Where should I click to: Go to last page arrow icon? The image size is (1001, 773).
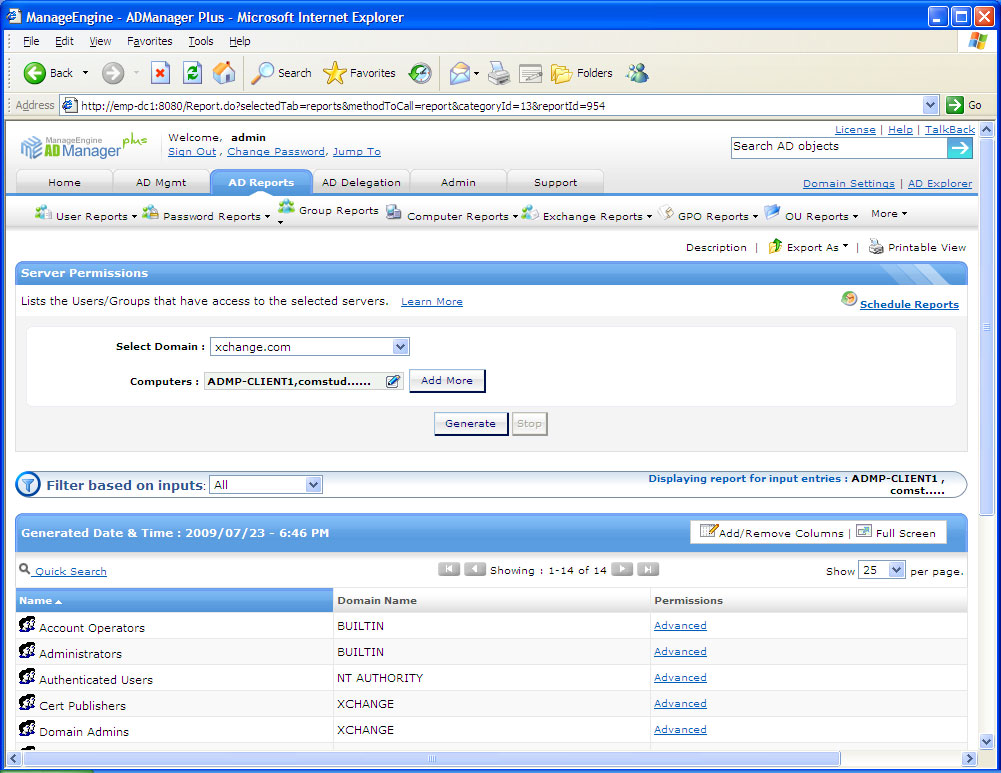point(647,569)
